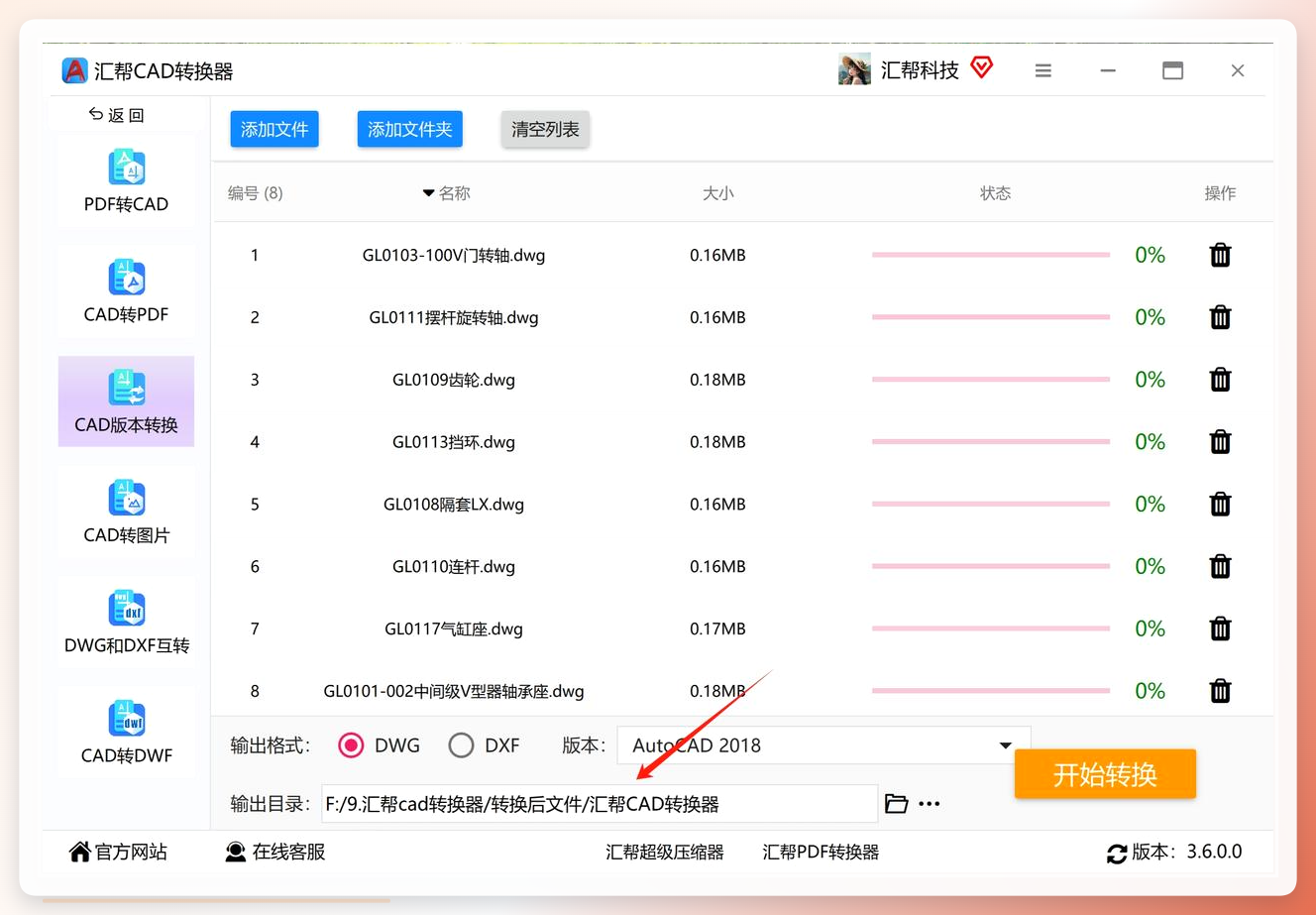Viewport: 1316px width, 915px height.
Task: Select file name GL0113挡环.dwg
Action: pos(454,442)
